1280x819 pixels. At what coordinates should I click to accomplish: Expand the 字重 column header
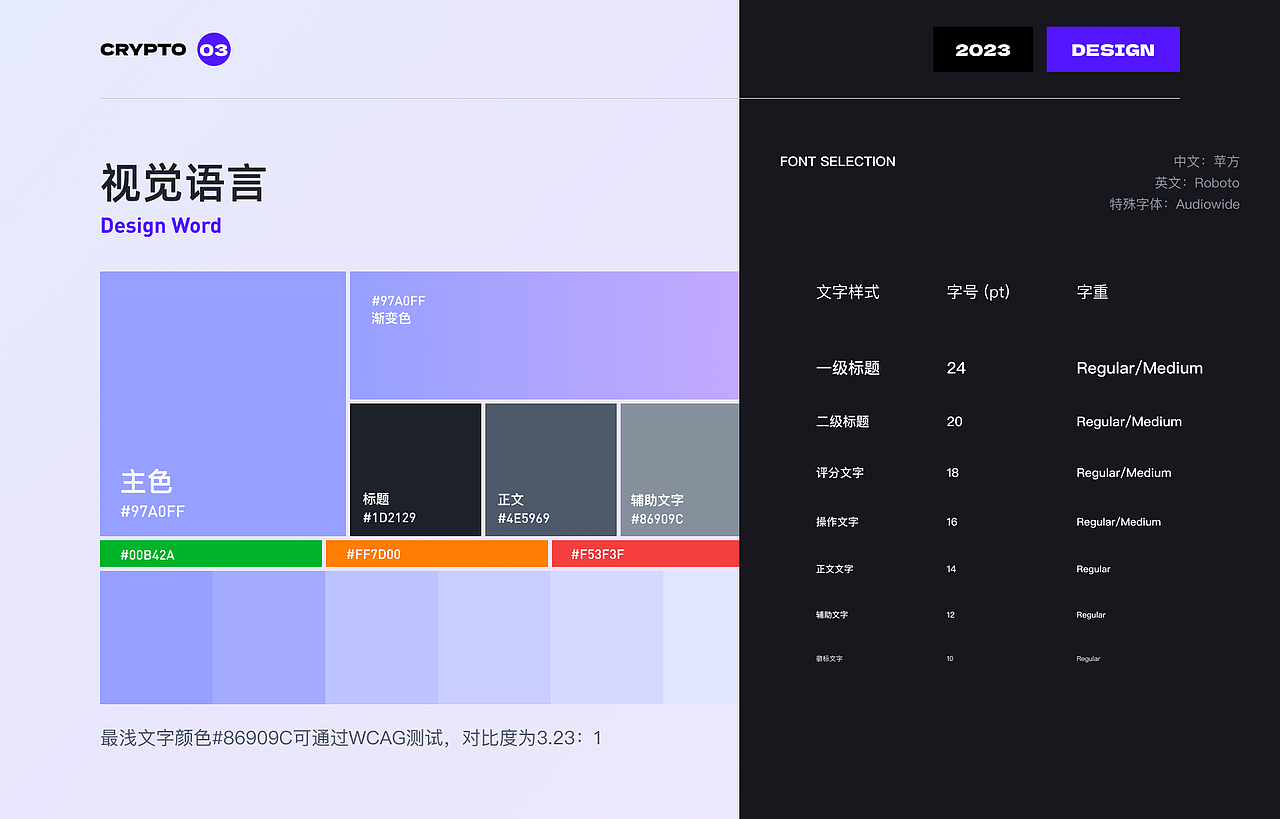pyautogui.click(x=1092, y=292)
